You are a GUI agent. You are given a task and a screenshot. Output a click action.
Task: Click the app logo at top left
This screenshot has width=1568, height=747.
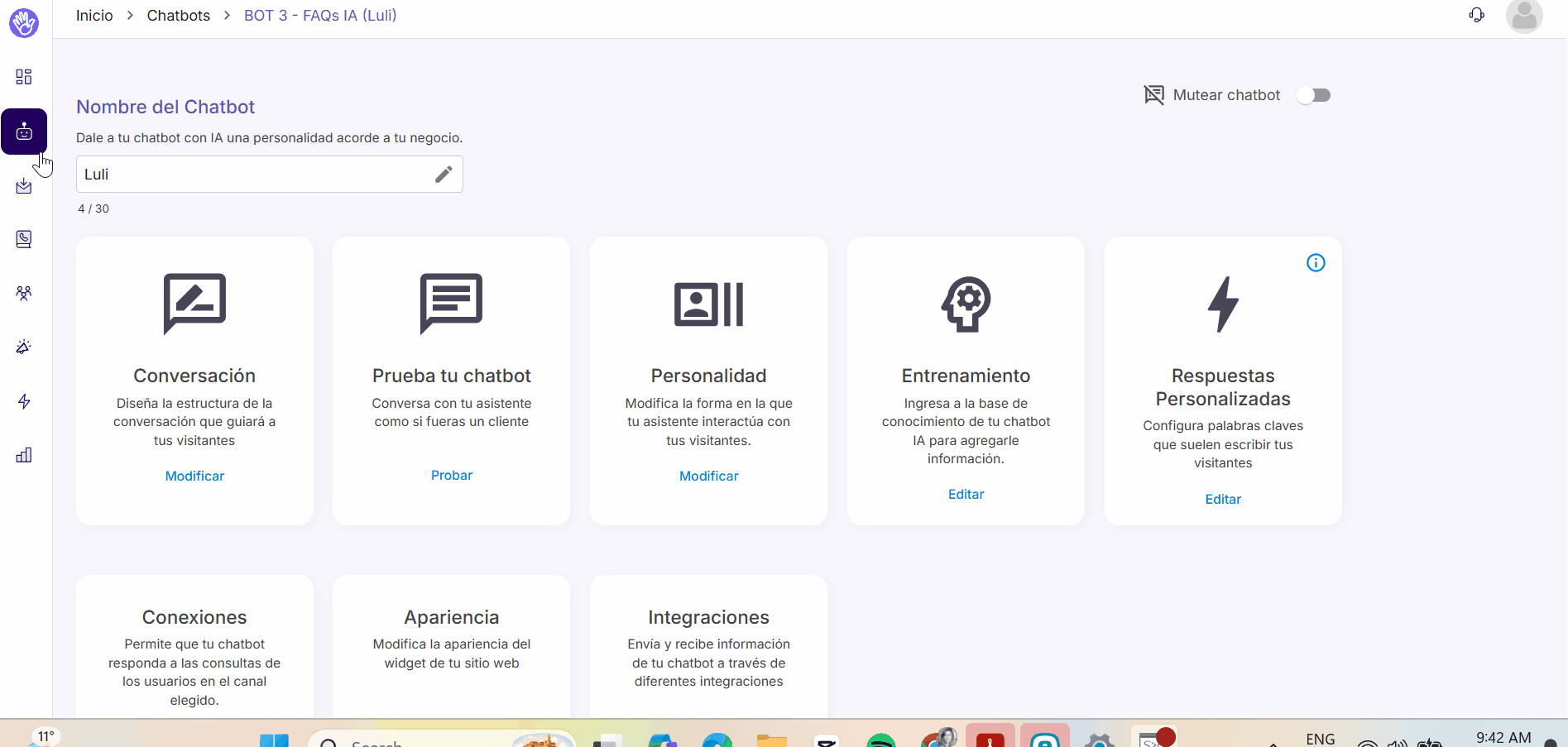coord(24,22)
